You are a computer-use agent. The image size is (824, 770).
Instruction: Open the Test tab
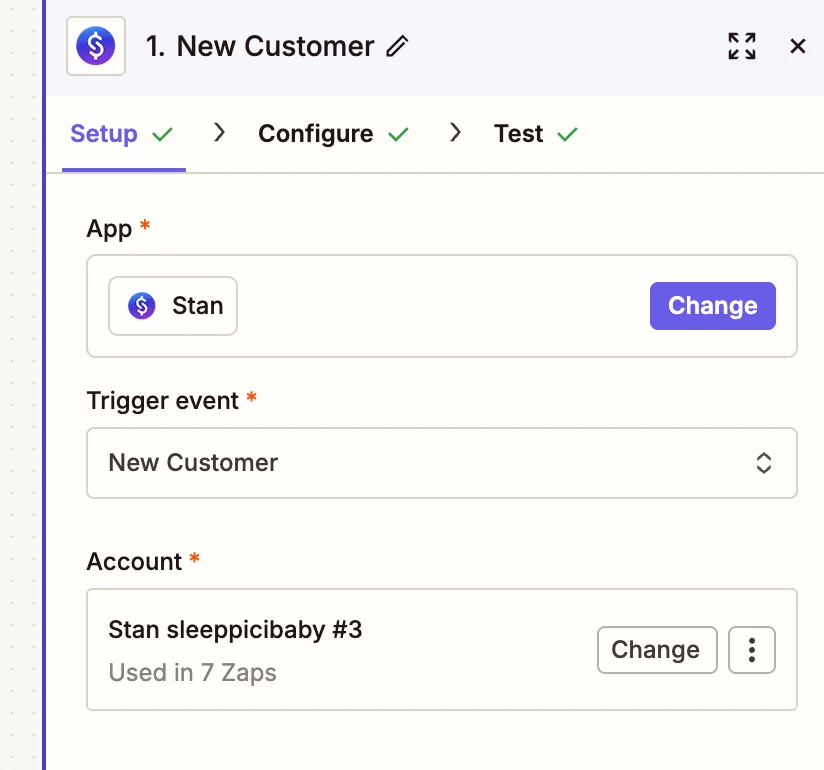click(518, 134)
